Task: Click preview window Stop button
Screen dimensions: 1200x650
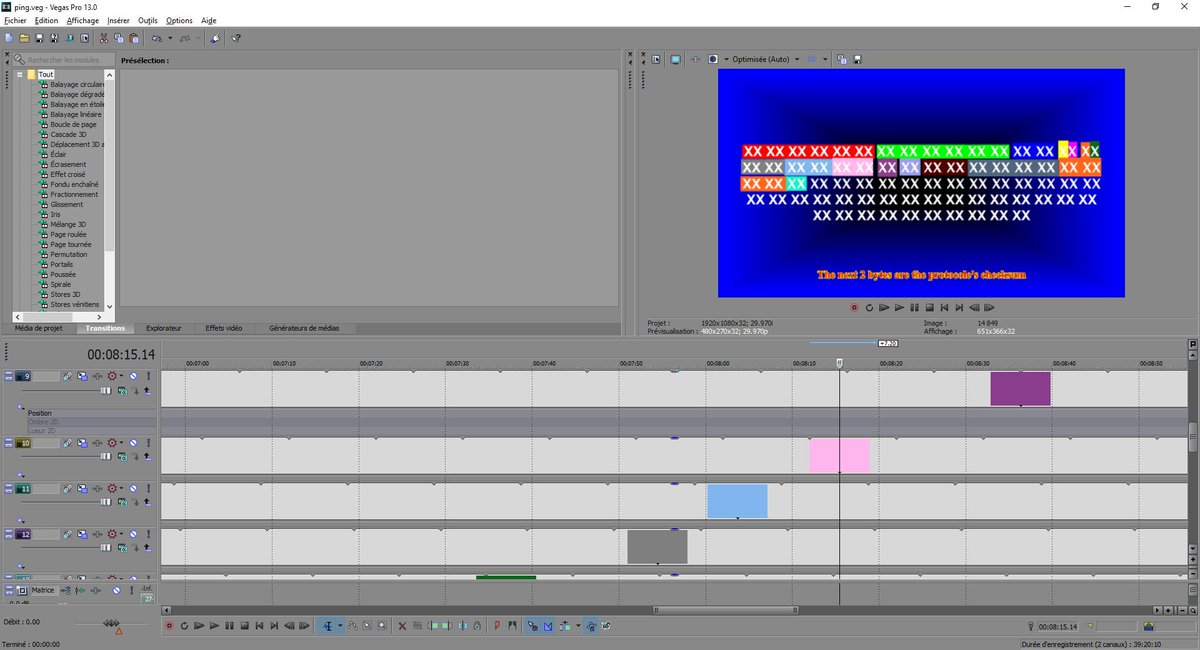Action: point(929,307)
